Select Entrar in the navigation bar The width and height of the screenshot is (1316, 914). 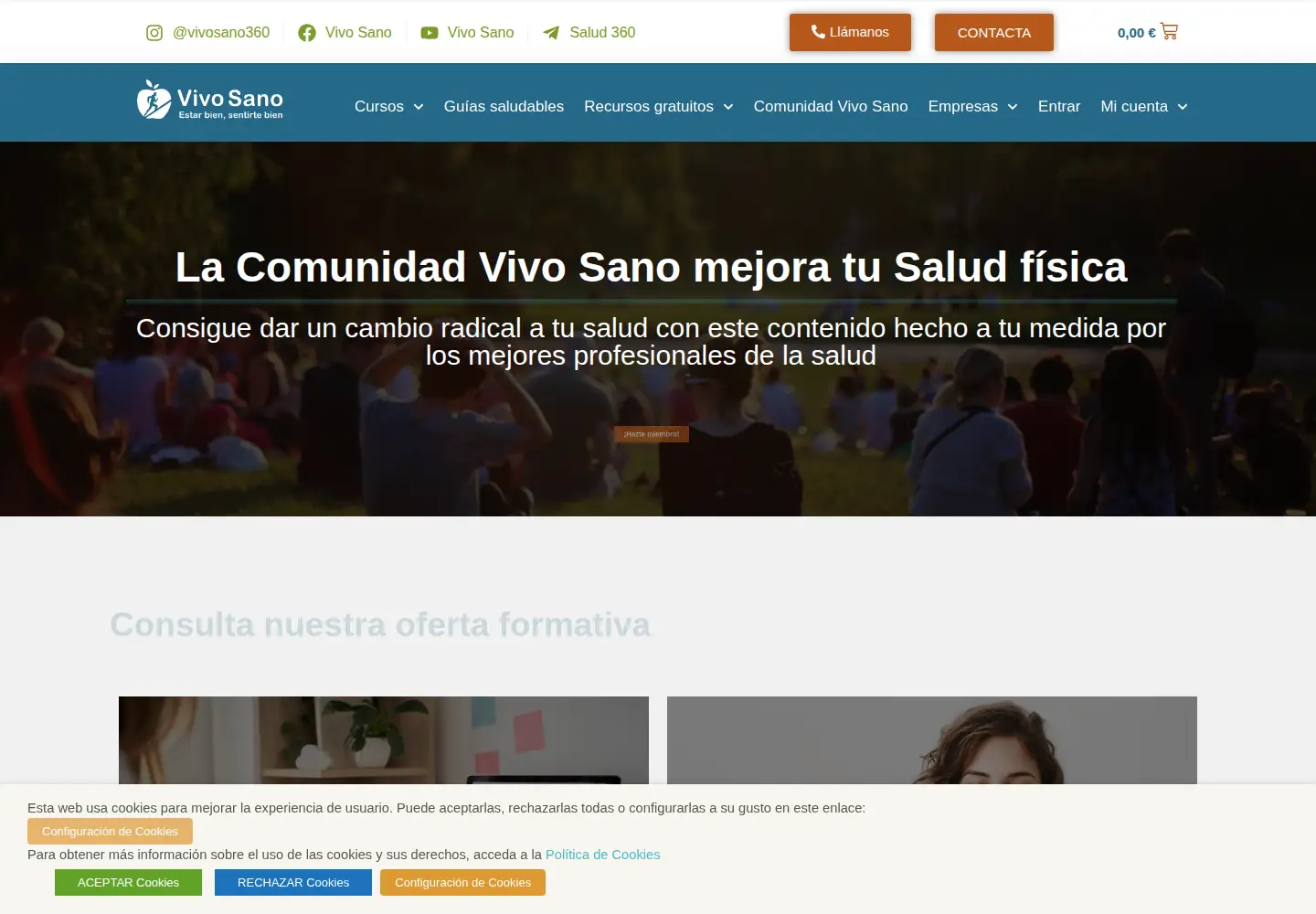coord(1059,106)
